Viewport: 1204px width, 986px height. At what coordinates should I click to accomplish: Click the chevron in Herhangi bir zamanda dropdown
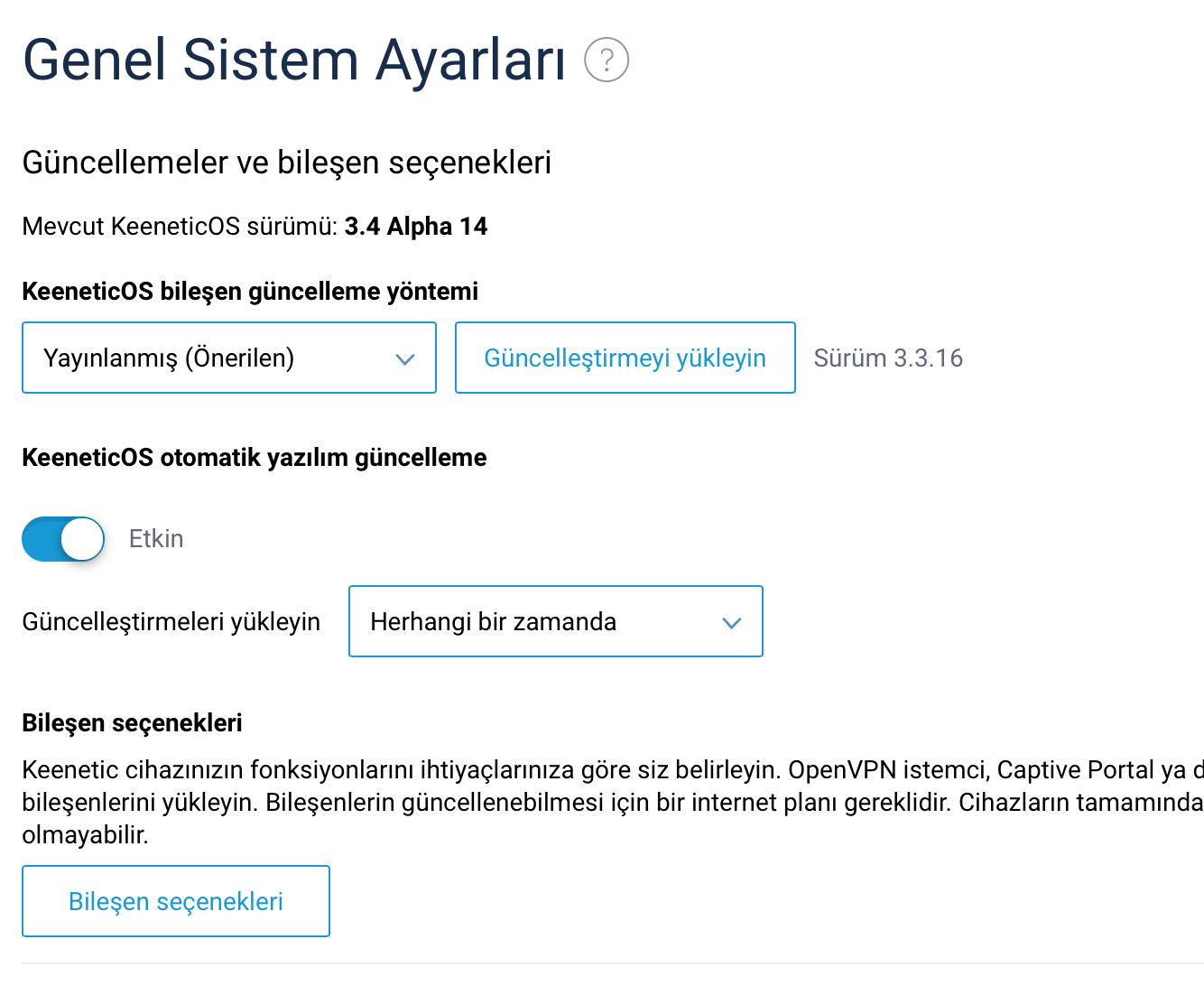click(732, 622)
